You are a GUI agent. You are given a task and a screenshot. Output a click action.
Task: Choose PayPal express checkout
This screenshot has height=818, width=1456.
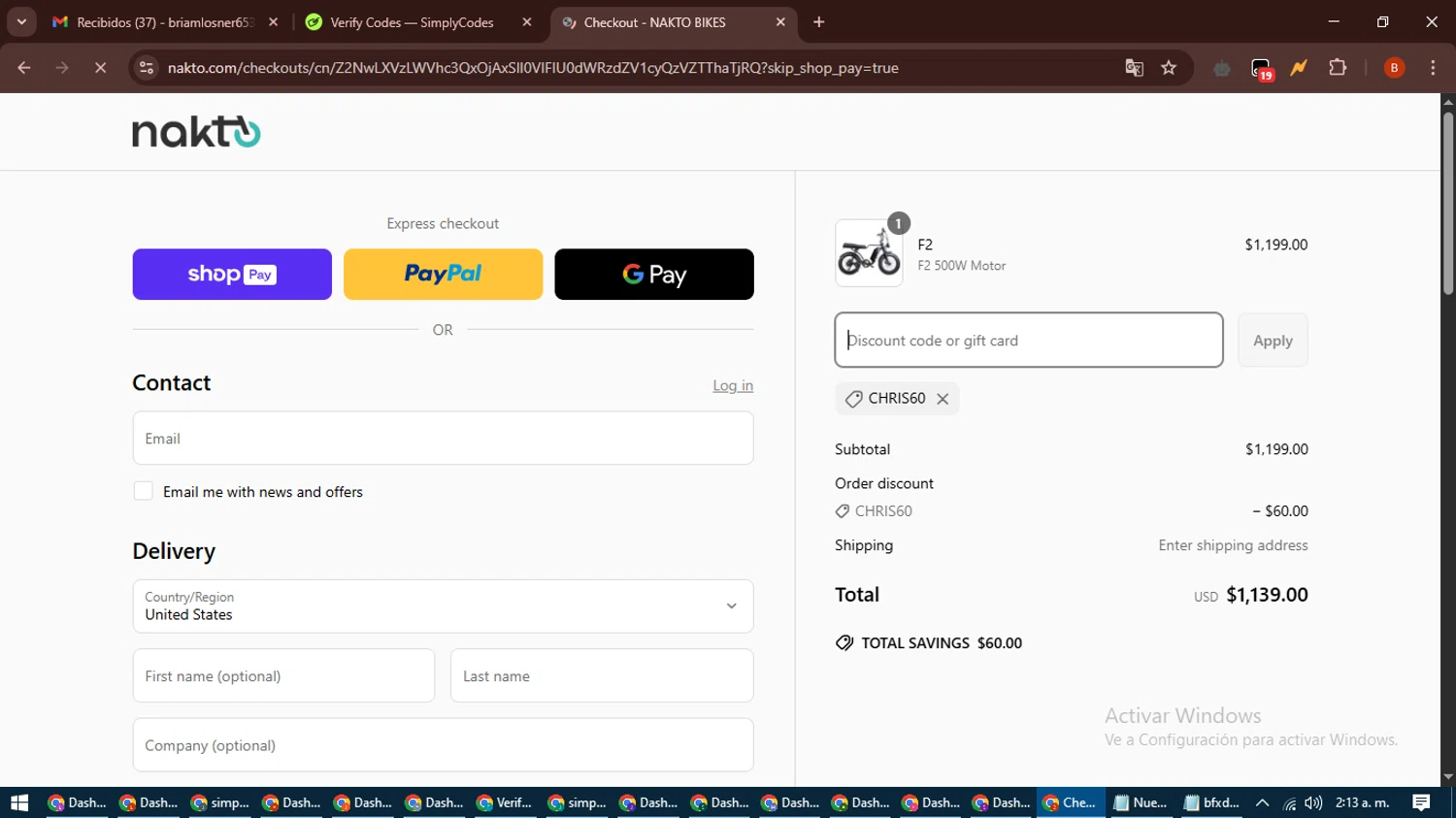(x=443, y=275)
